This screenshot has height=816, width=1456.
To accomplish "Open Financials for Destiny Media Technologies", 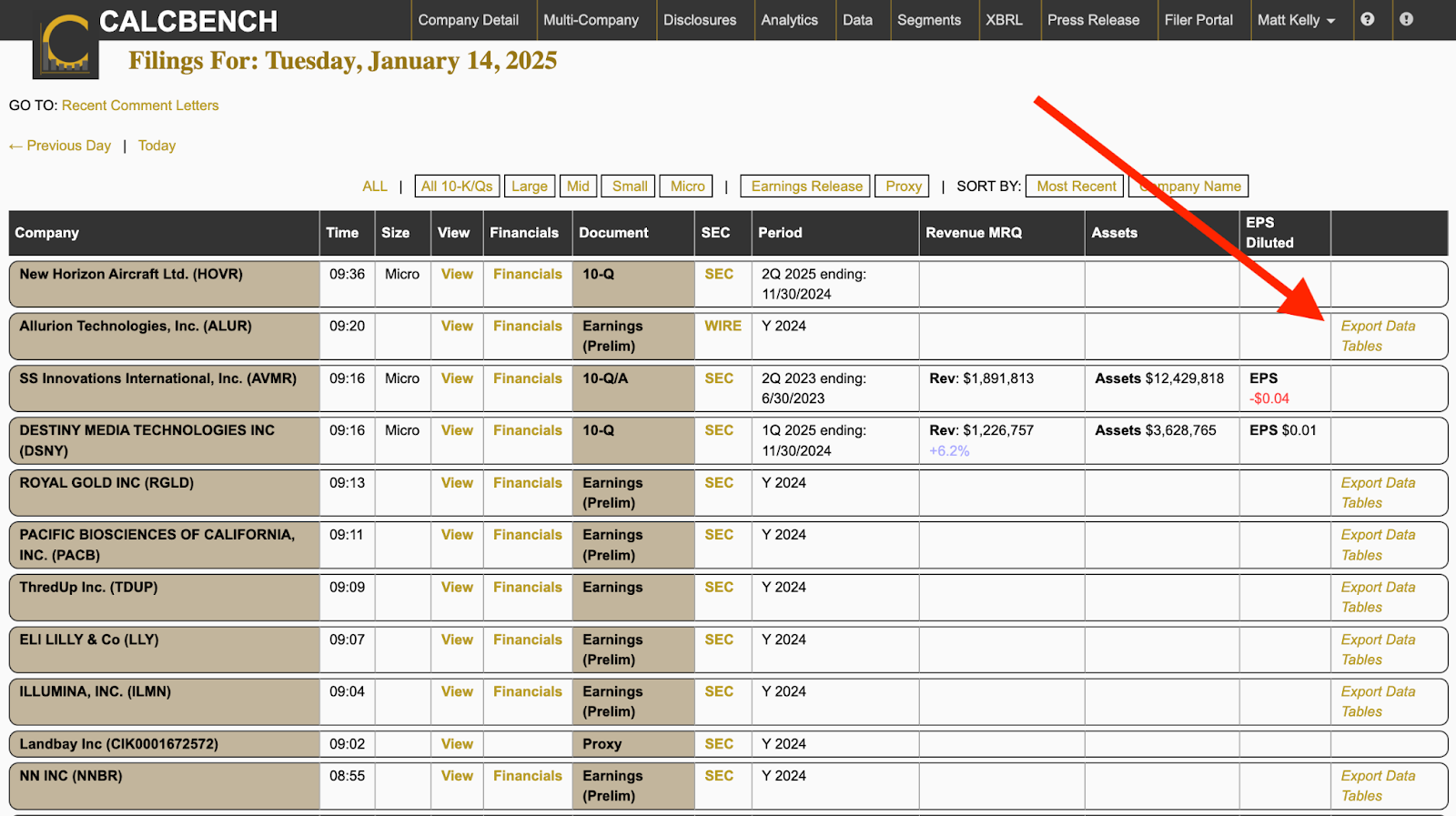I will coord(528,431).
